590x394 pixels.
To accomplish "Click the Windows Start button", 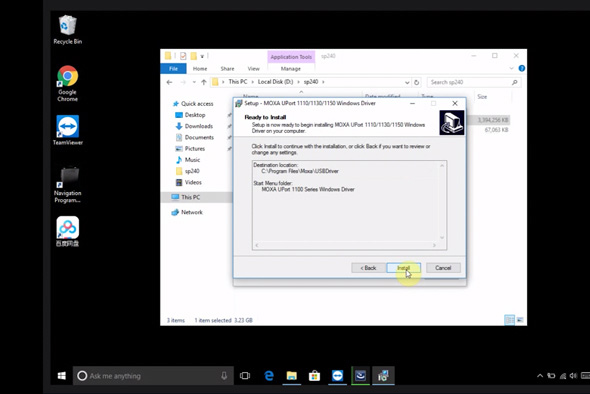I will coord(62,376).
